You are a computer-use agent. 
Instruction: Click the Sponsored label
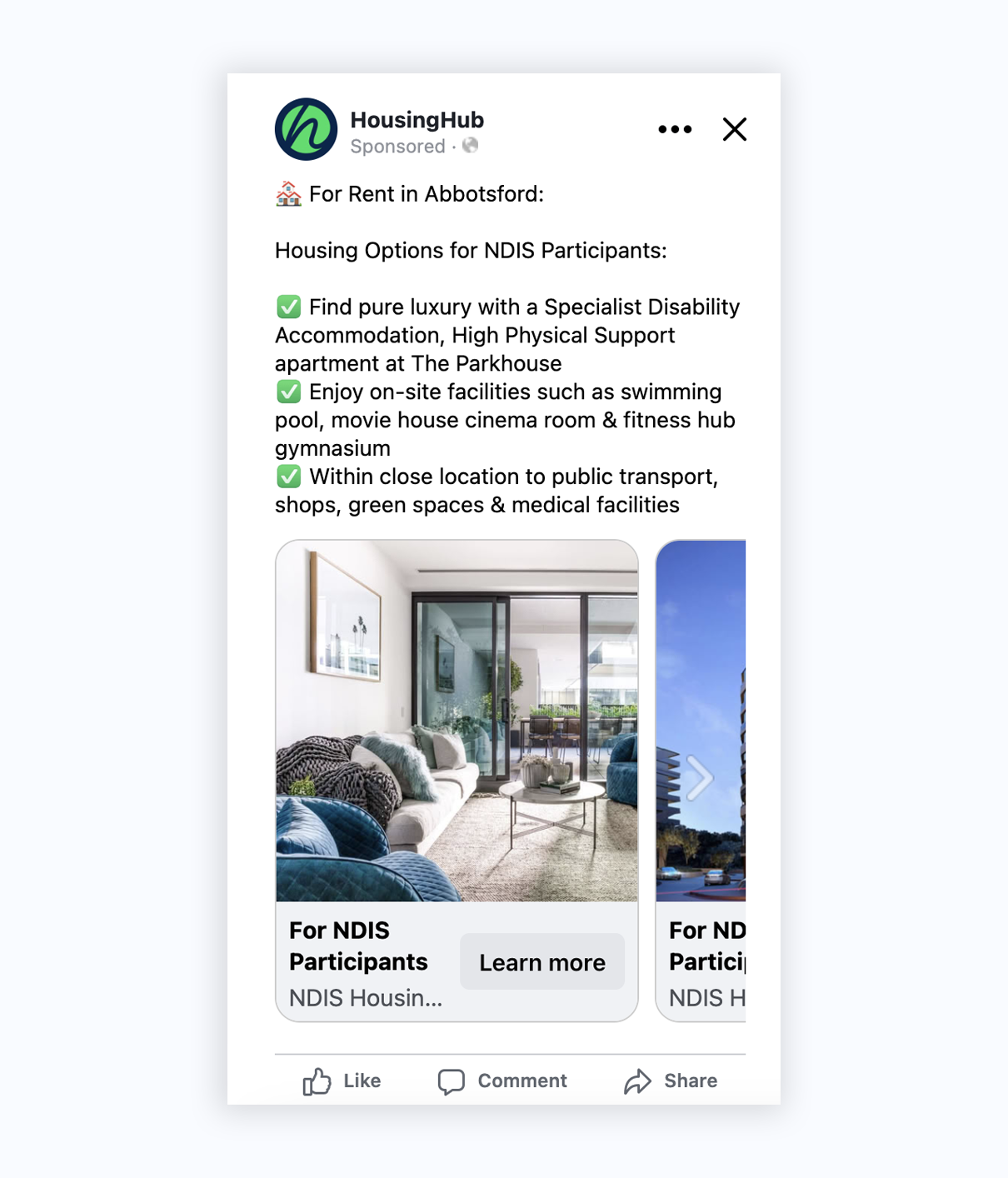point(397,147)
